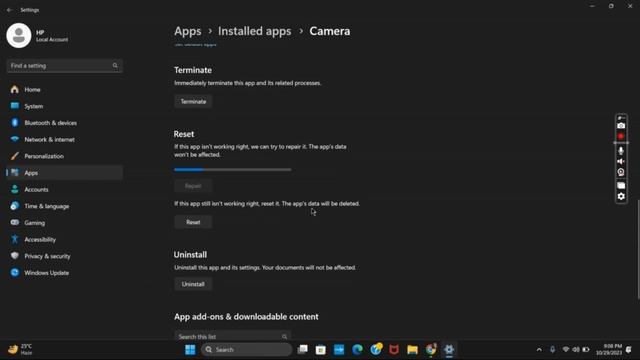Click the red record button in overlay

click(621, 136)
